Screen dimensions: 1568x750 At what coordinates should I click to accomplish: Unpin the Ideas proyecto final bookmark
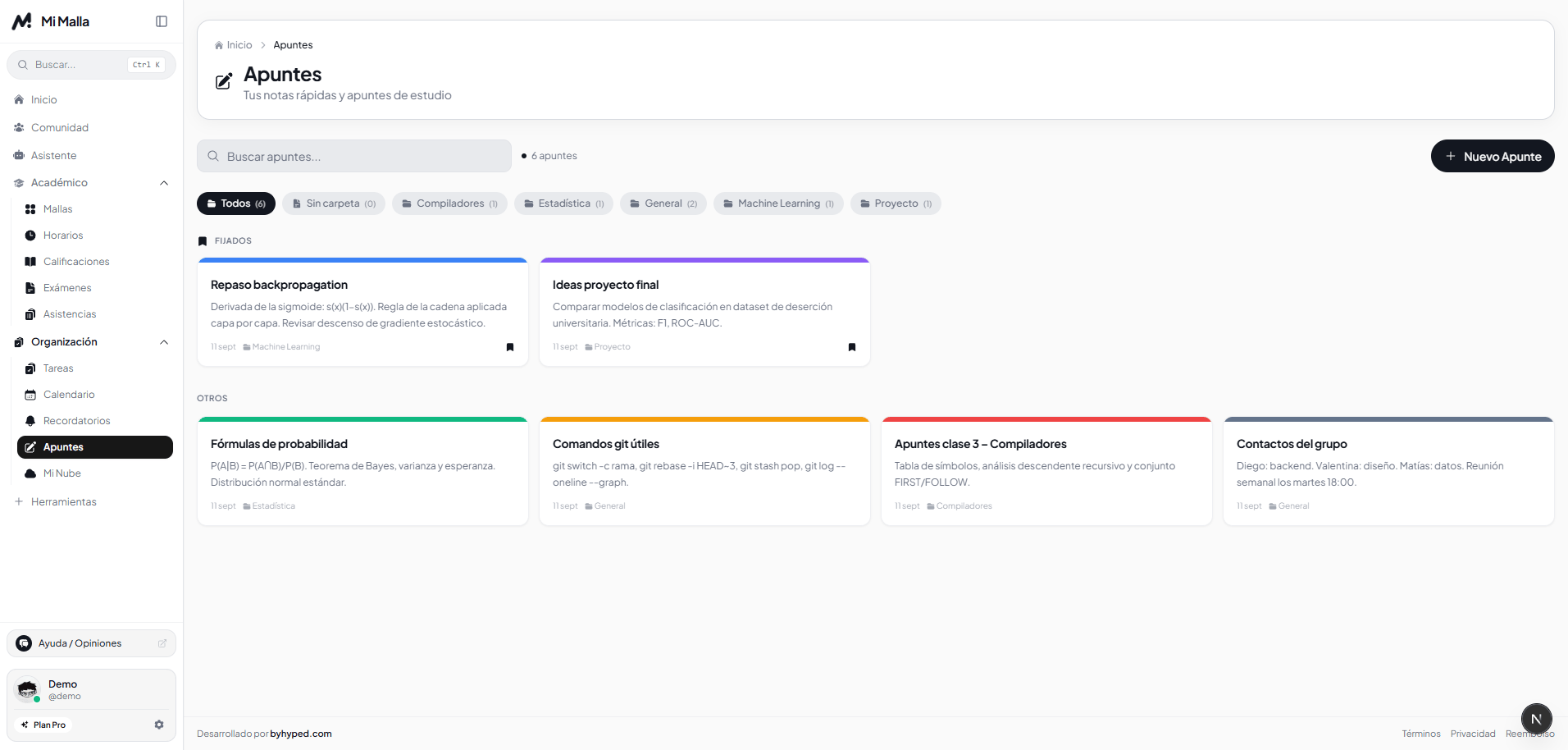[852, 347]
